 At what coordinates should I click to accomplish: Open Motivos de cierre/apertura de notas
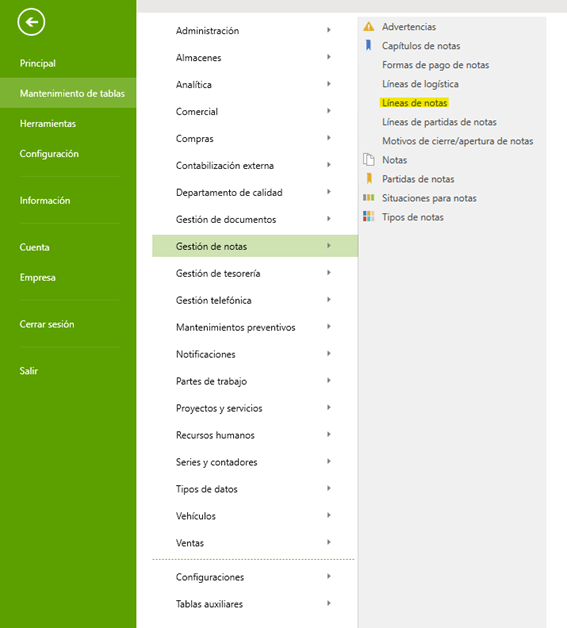(457, 141)
